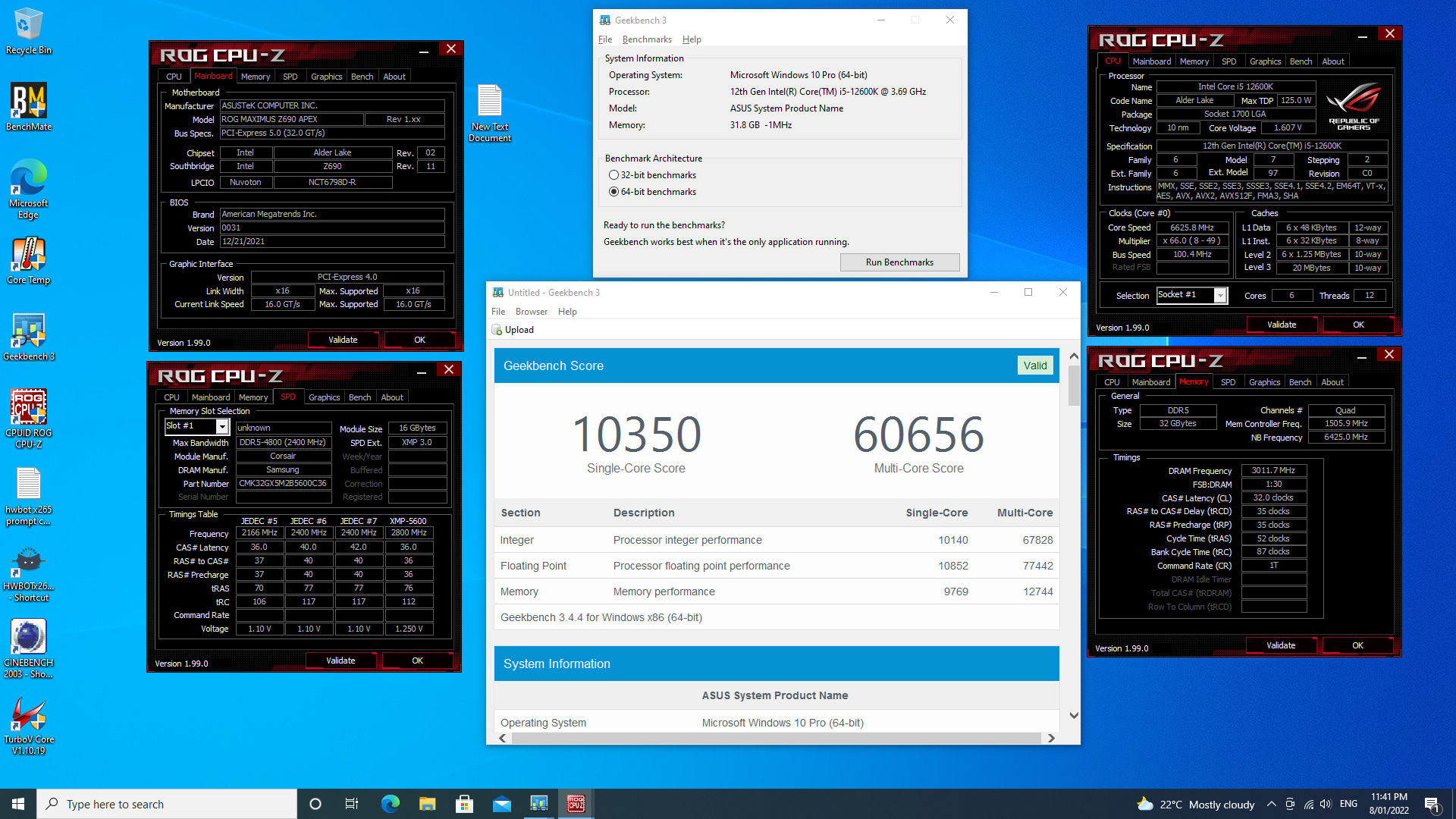Viewport: 1456px width, 819px height.
Task: Open Microsoft Edge desktop shortcut
Action: (x=29, y=189)
